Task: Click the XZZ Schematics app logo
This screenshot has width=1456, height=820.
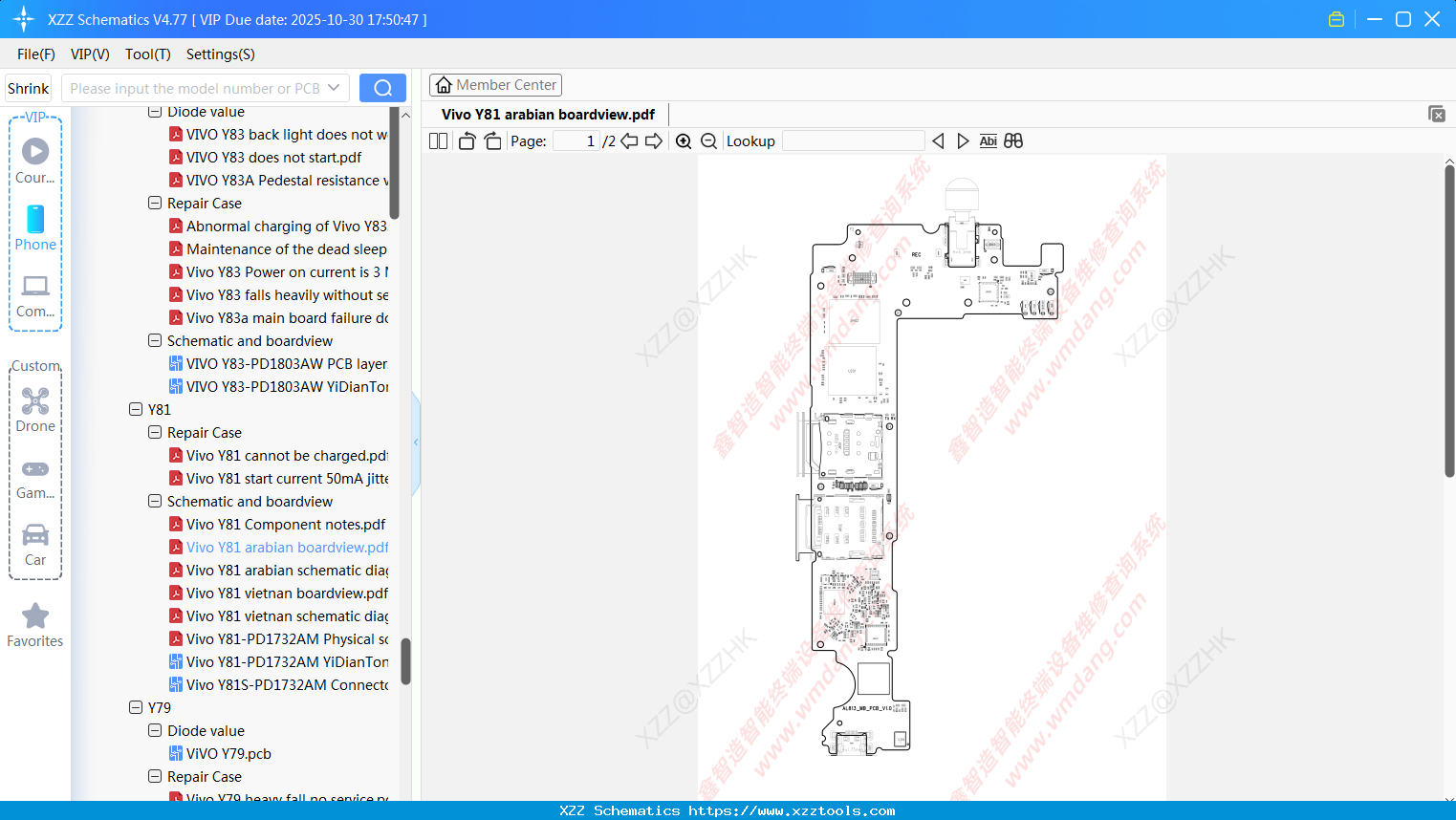Action: 24,19
